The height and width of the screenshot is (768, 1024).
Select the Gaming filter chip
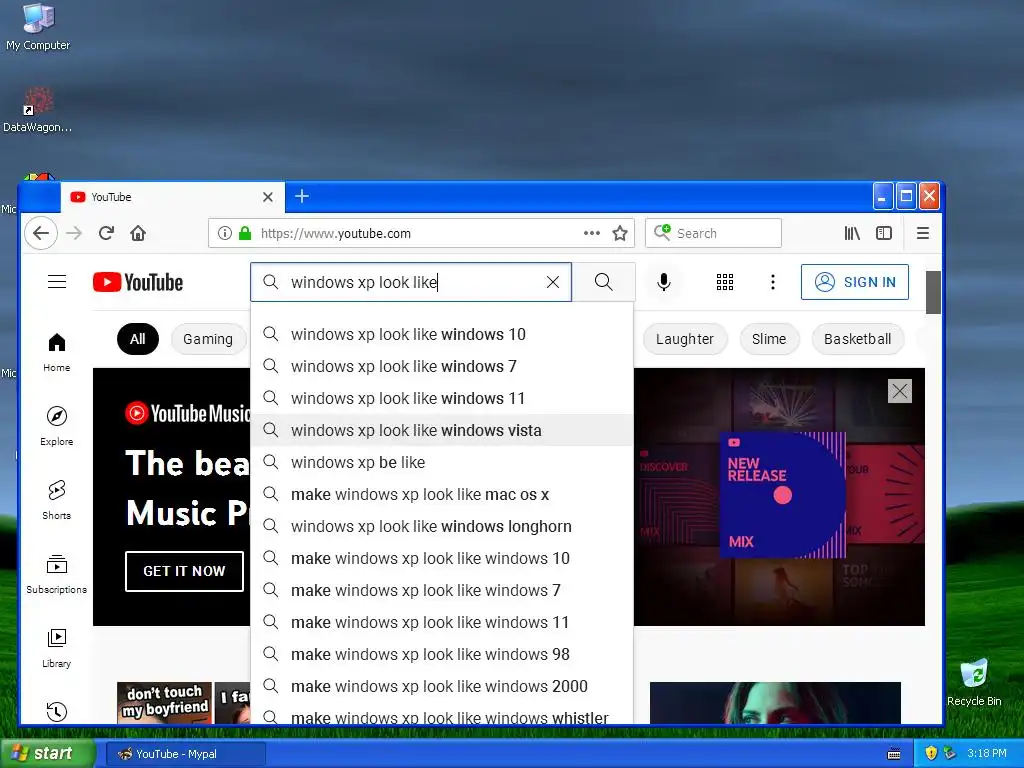click(208, 339)
